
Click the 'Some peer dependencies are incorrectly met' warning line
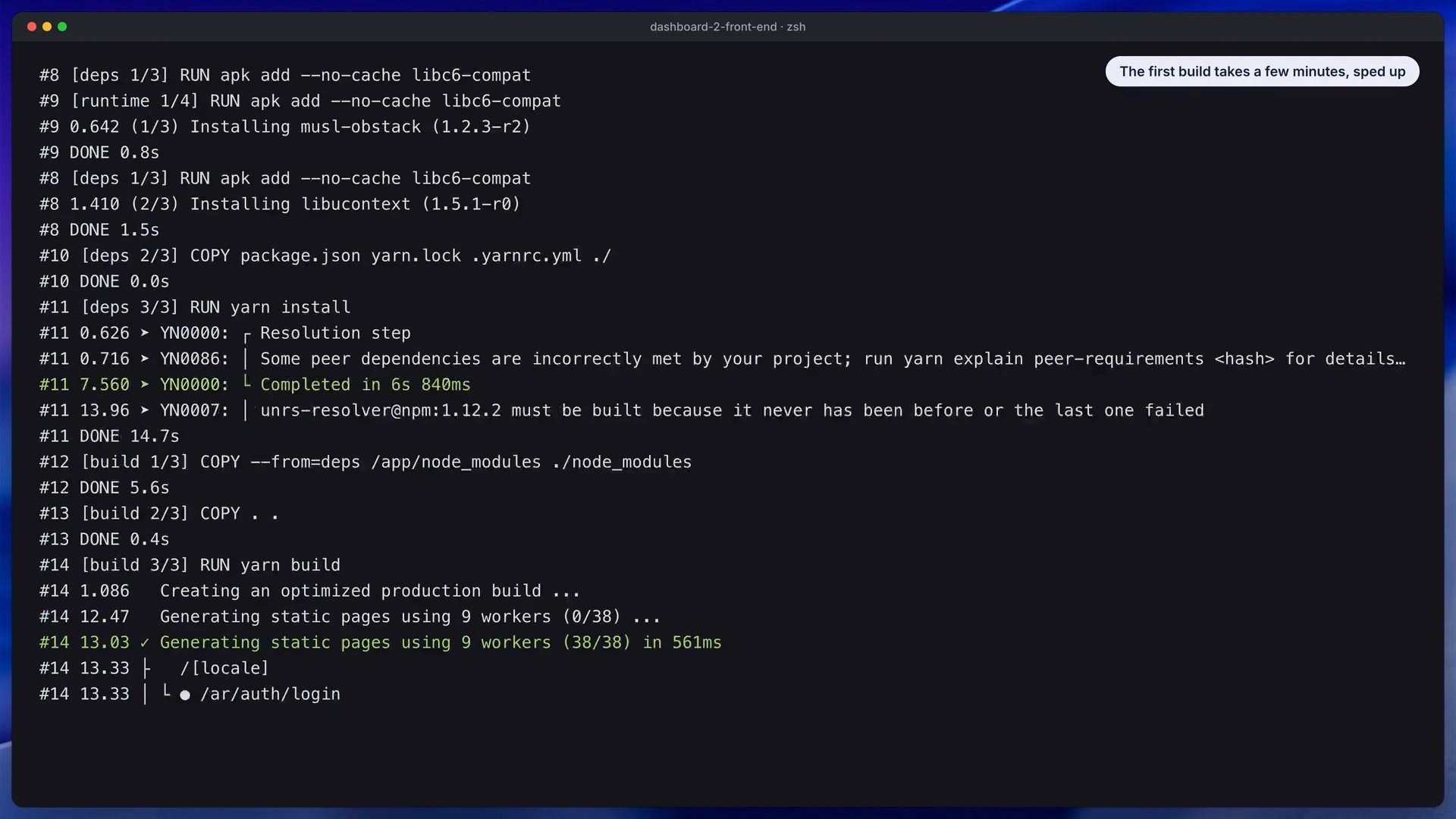point(723,359)
